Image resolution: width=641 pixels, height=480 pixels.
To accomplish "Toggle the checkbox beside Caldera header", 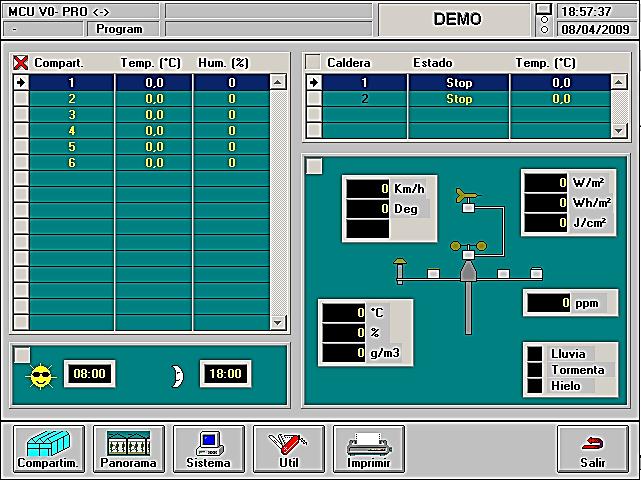I will [313, 63].
